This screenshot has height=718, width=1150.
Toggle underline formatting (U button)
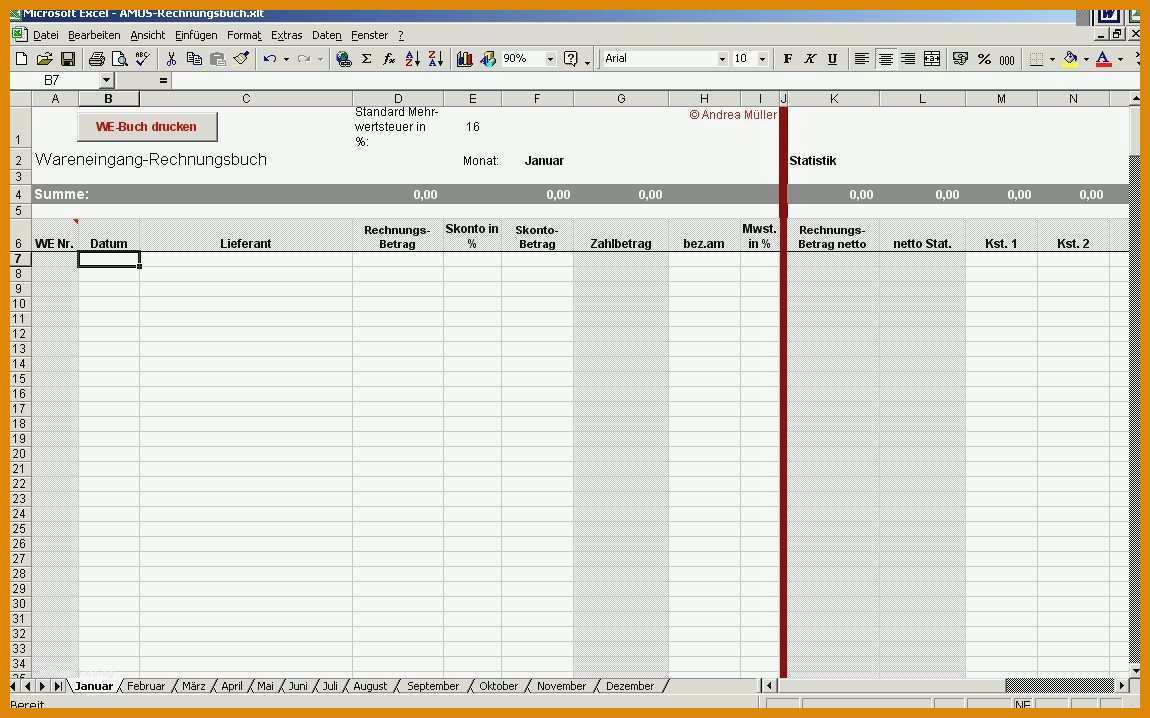coord(832,59)
